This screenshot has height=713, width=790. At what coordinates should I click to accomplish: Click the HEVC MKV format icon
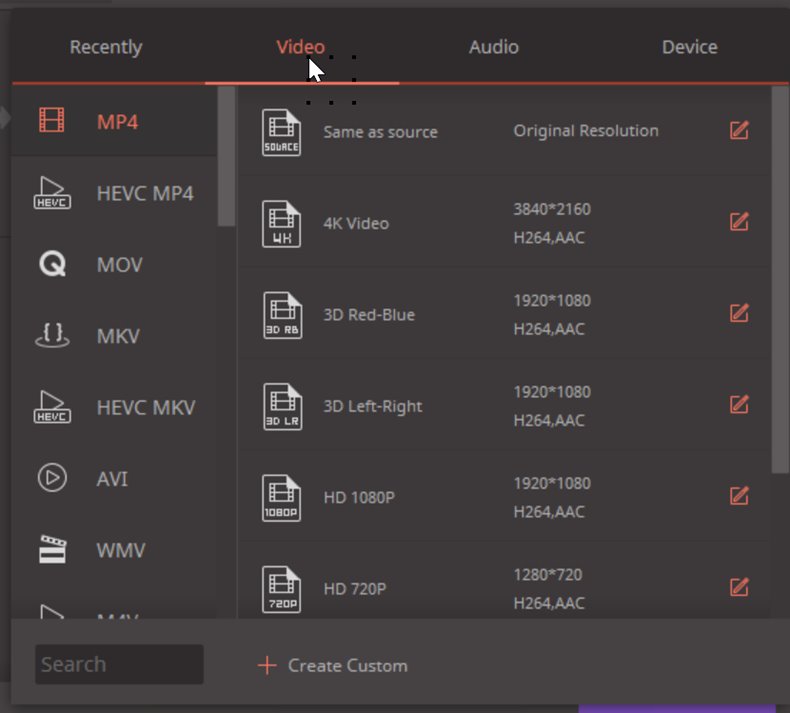(52, 407)
